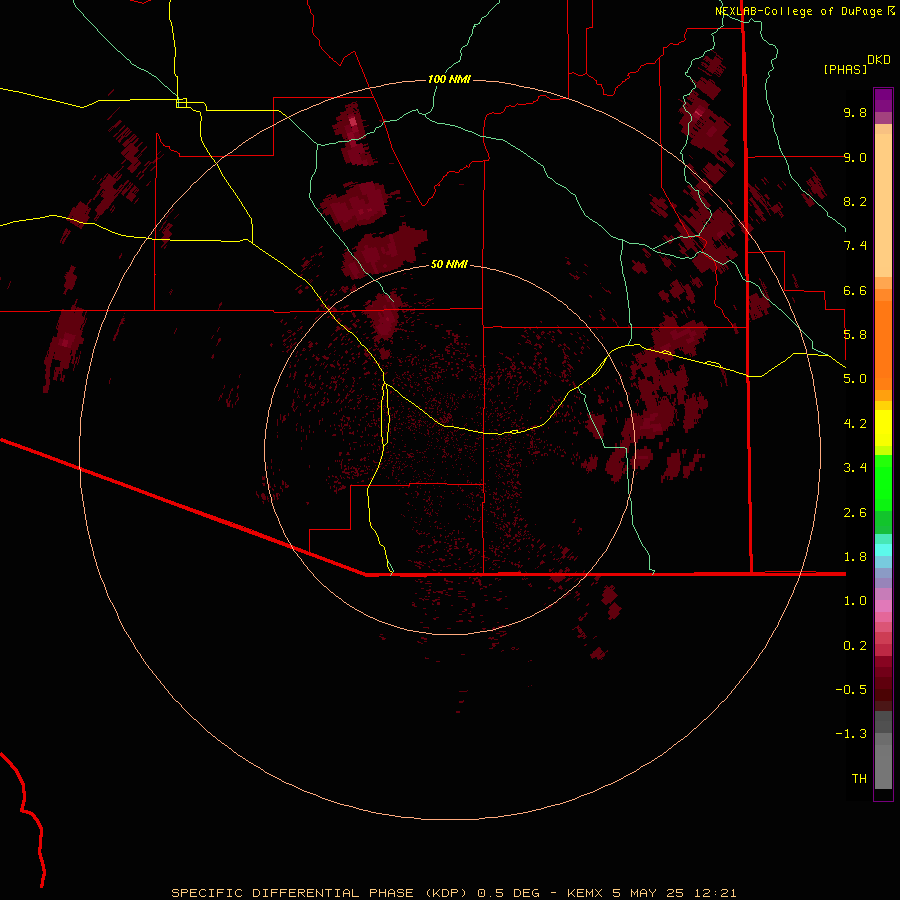Click the -0.5 scale value
This screenshot has width=900, height=900.
tap(851, 690)
